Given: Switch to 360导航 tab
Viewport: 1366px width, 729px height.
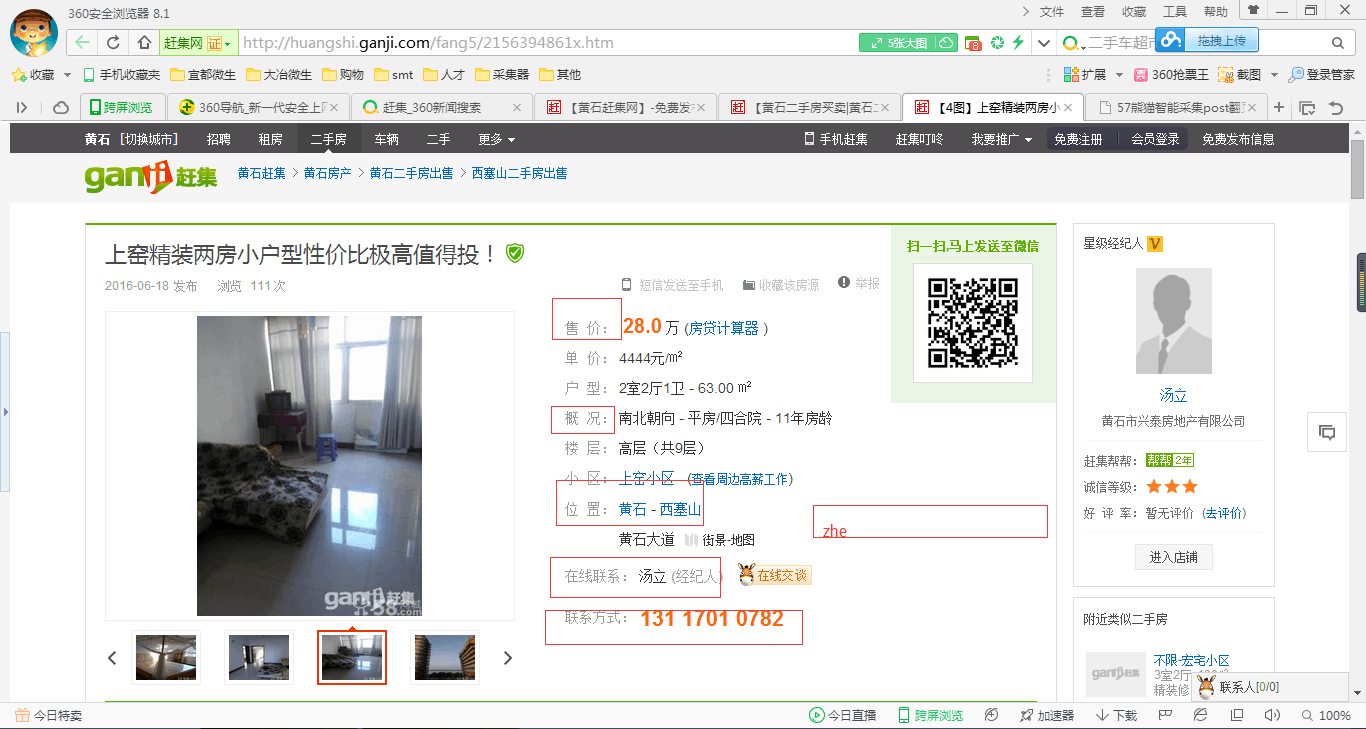Looking at the screenshot, I should coord(258,107).
